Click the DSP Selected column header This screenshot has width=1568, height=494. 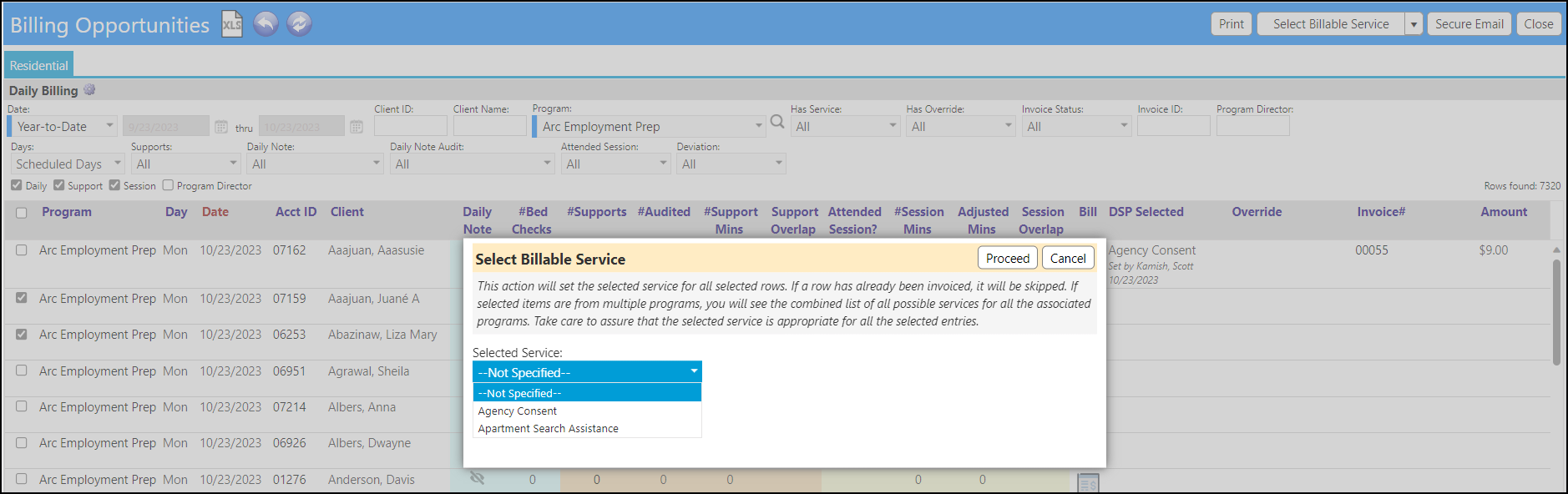[x=1146, y=212]
